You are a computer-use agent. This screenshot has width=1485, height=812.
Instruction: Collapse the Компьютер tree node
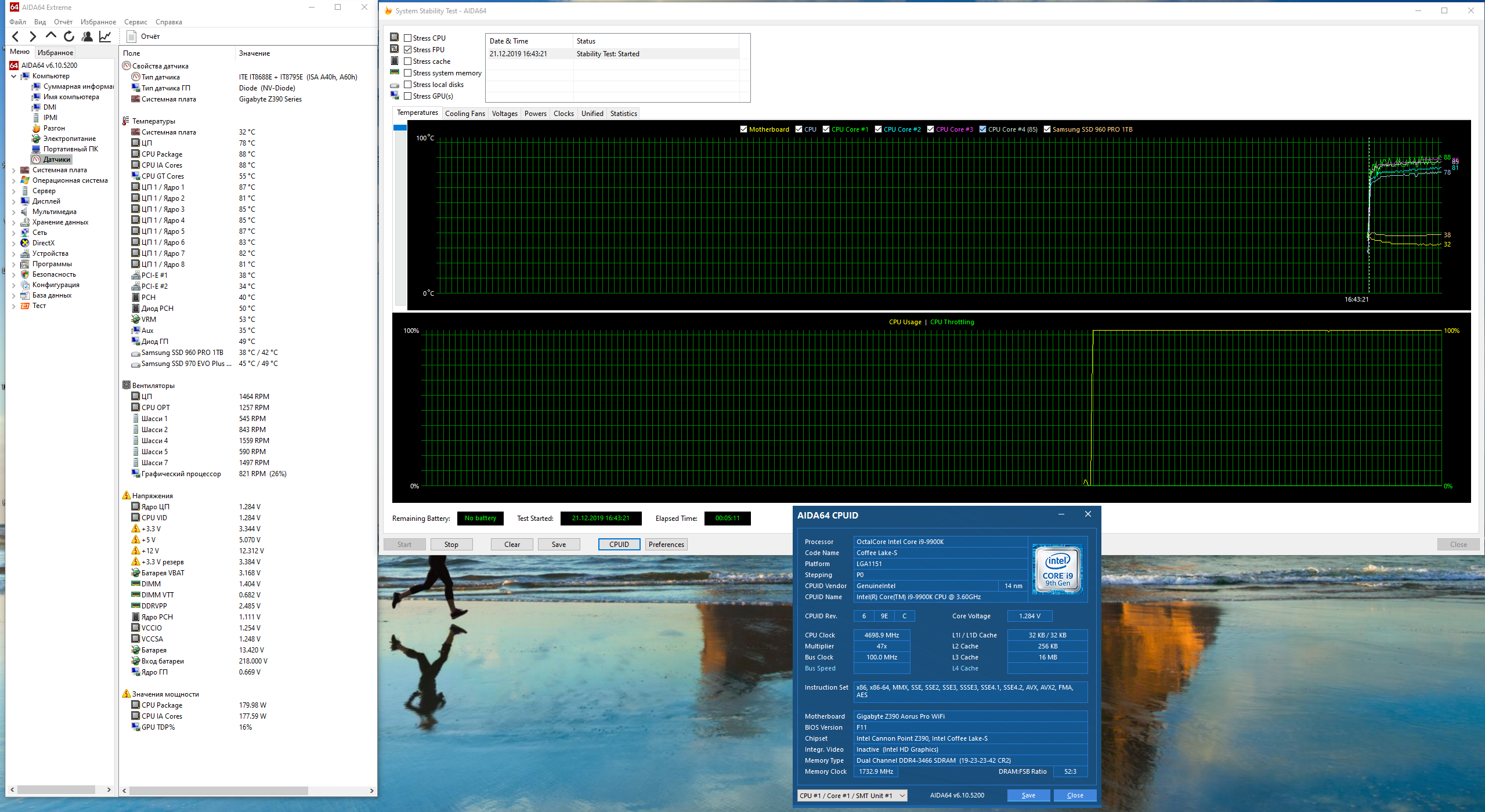[x=14, y=76]
